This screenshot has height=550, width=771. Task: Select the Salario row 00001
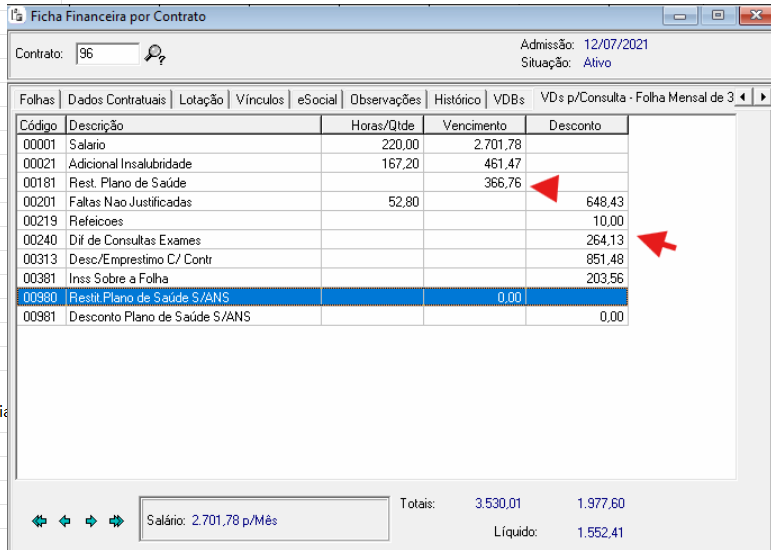point(190,145)
